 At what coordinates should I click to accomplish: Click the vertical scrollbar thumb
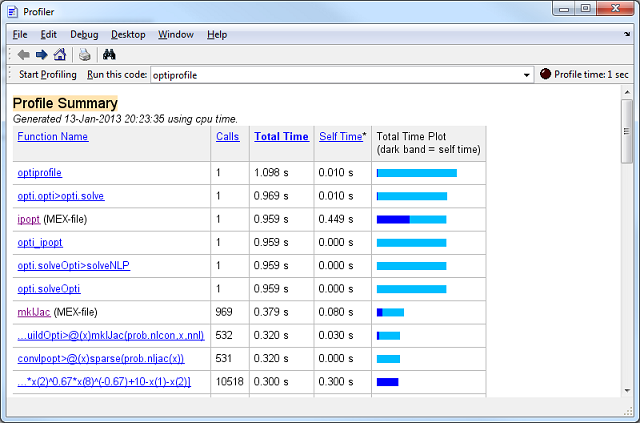pos(627,131)
